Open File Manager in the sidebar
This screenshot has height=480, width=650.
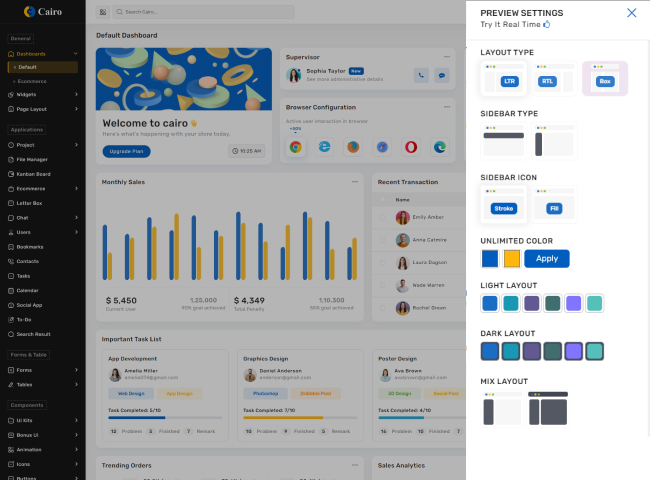[32, 159]
